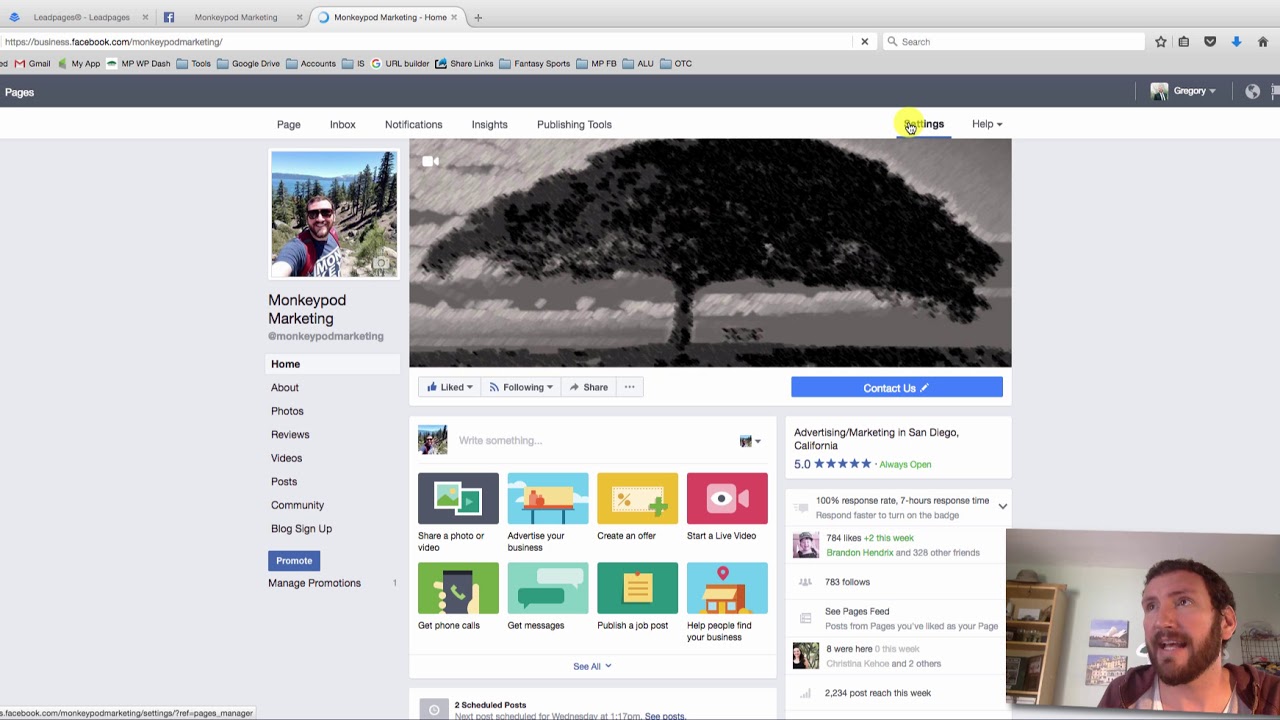Click the browser downloads arrow icon
Image resolution: width=1280 pixels, height=720 pixels.
tap(1236, 42)
